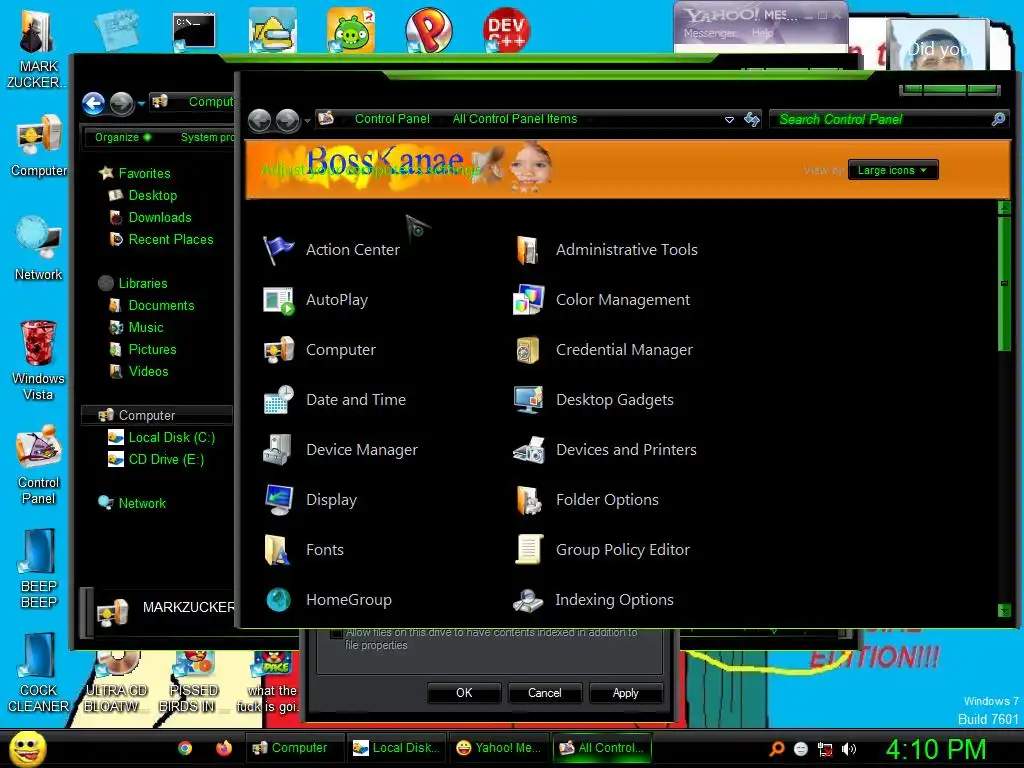Click Apply in properties dialog

point(626,693)
